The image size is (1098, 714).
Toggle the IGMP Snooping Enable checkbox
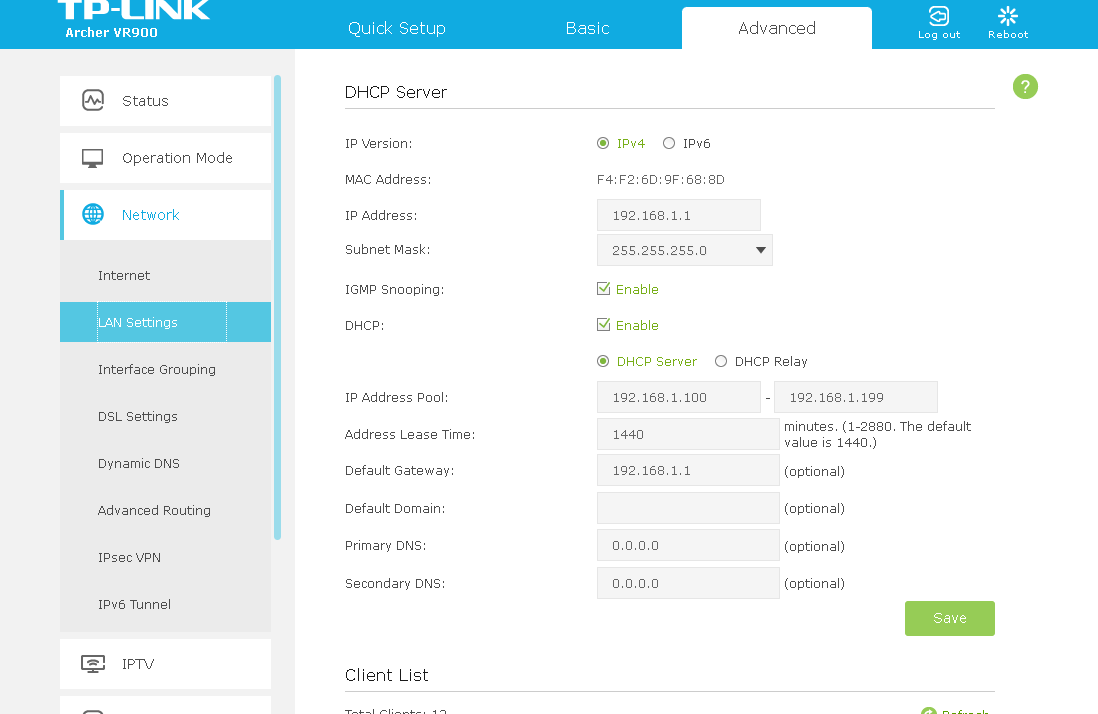coord(603,288)
